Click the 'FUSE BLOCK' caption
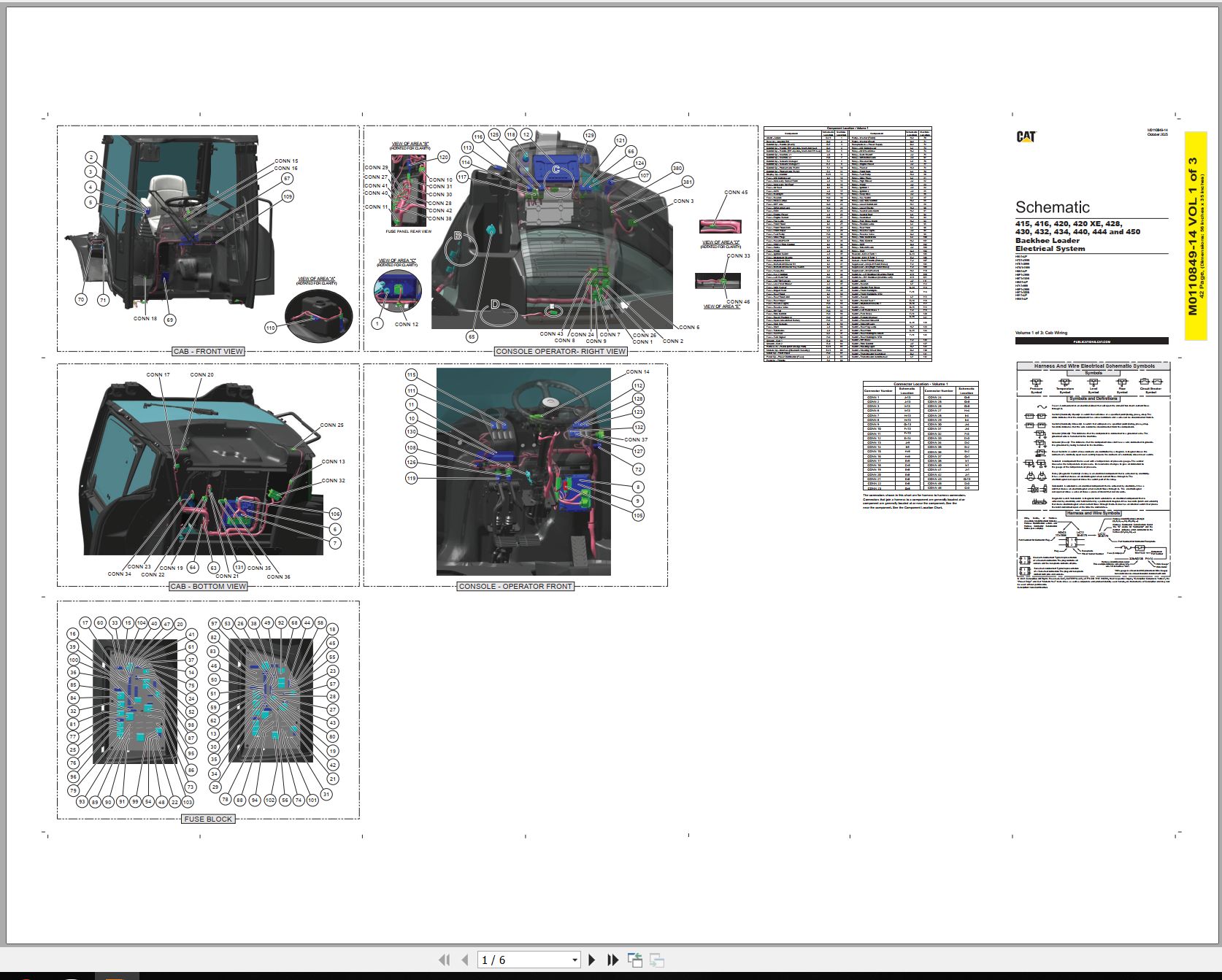1222x980 pixels. (x=208, y=819)
